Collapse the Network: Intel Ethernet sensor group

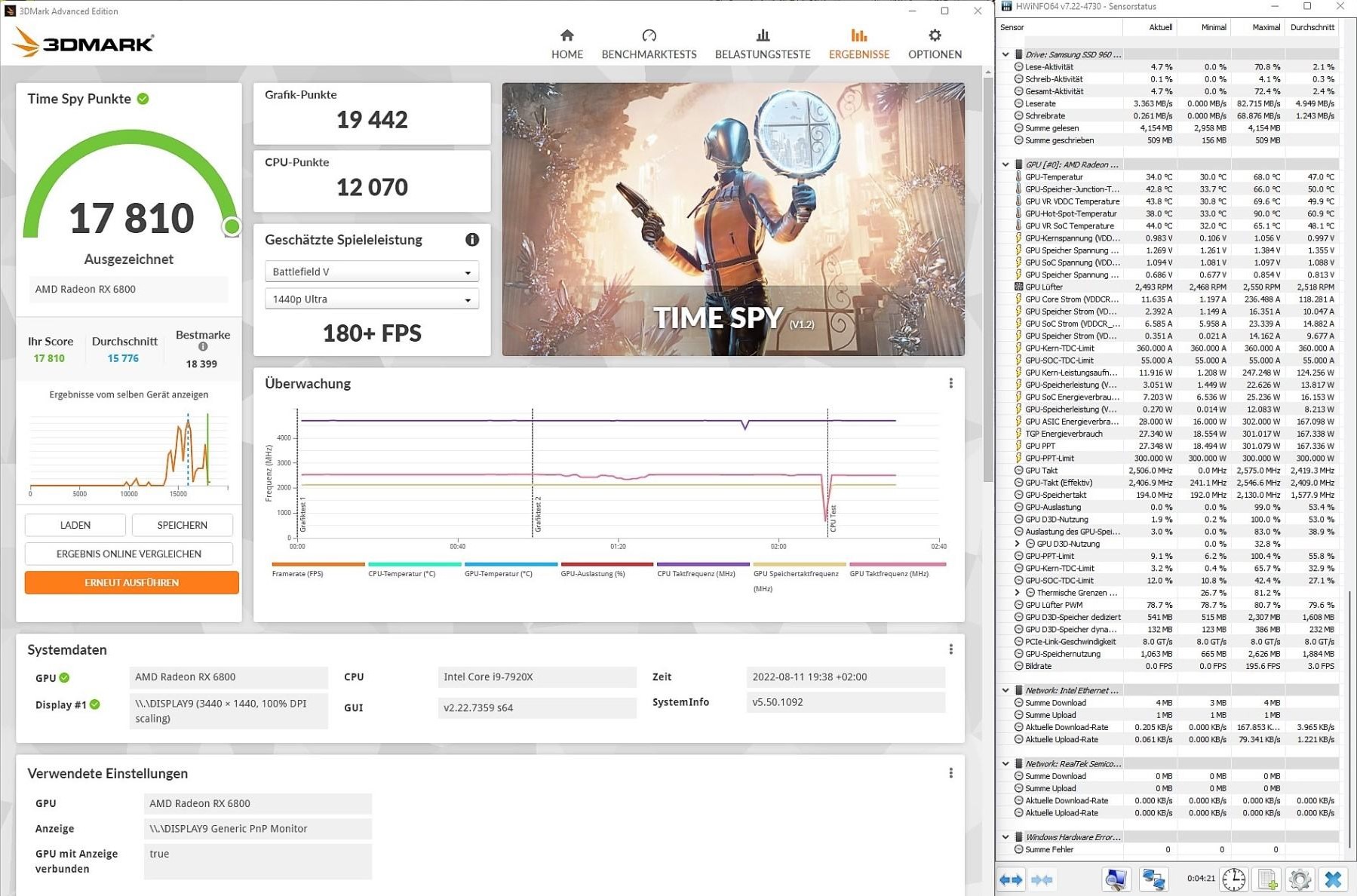tap(1005, 691)
